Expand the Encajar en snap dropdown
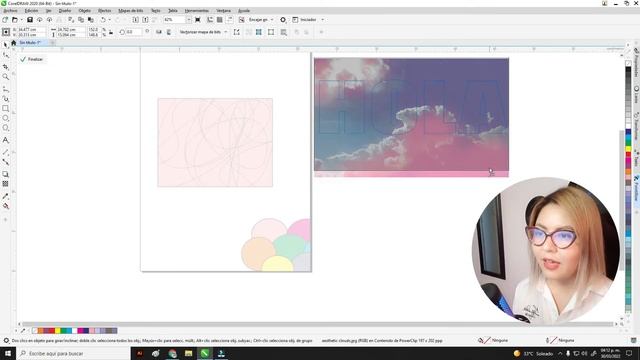Viewport: 640px width, 360px height. pyautogui.click(x=272, y=20)
